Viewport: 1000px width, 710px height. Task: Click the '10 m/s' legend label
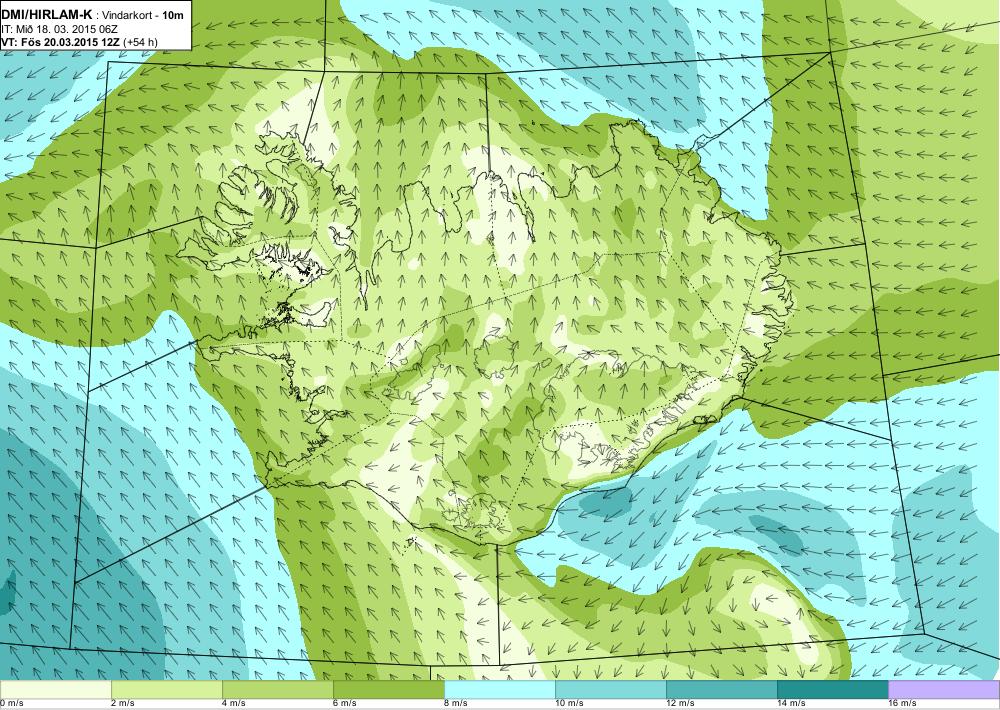coord(570,704)
